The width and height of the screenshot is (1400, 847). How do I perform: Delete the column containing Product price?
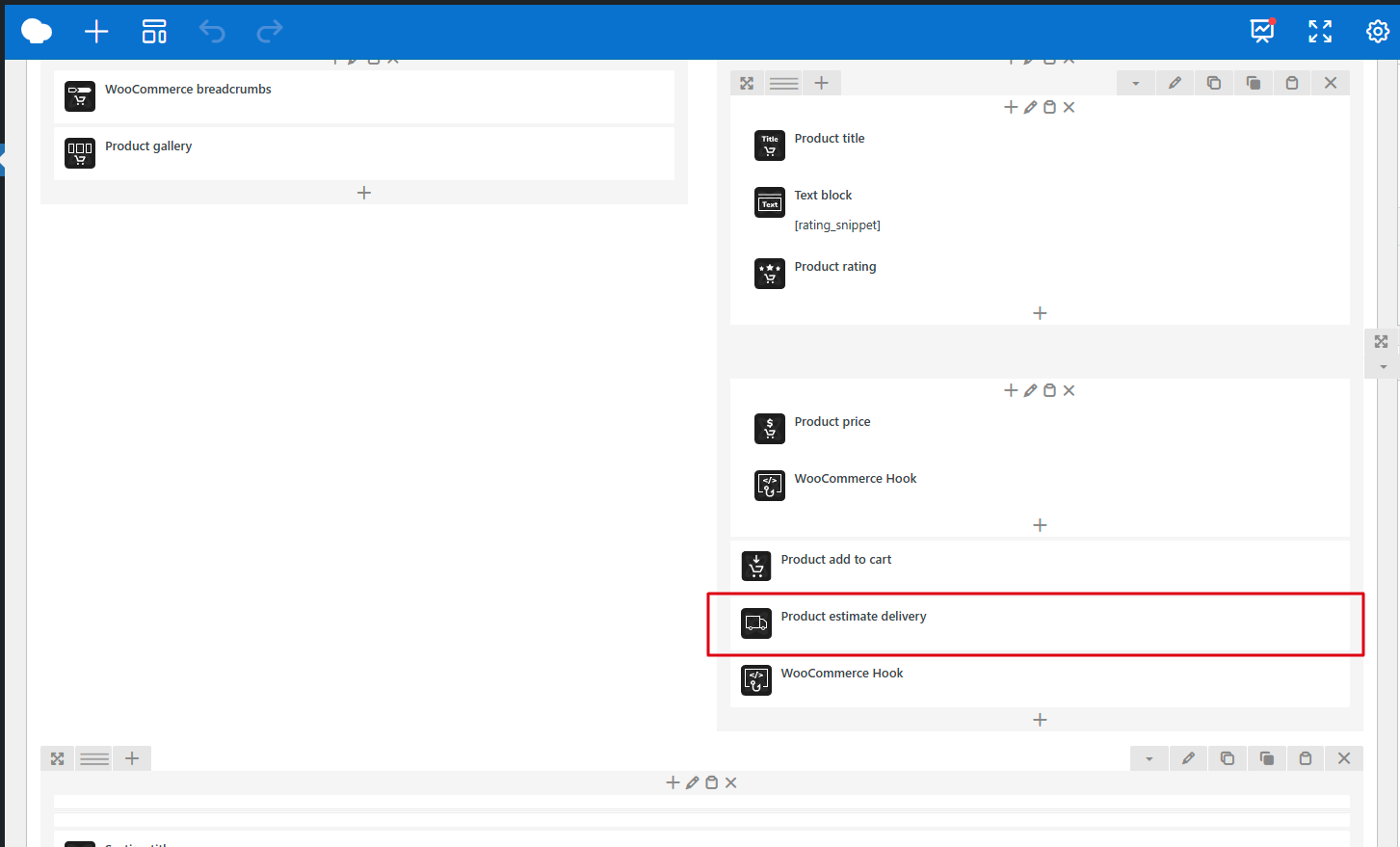[x=1069, y=390]
